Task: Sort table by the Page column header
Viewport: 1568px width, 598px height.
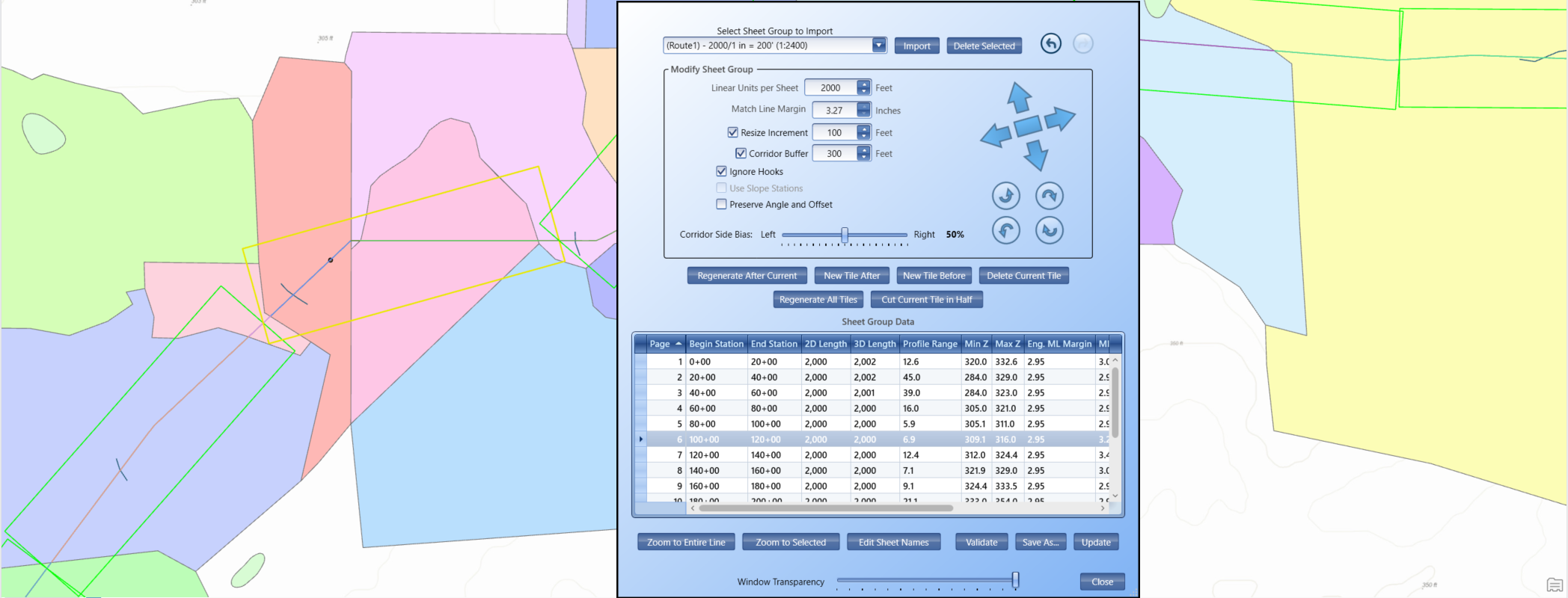Action: (667, 344)
